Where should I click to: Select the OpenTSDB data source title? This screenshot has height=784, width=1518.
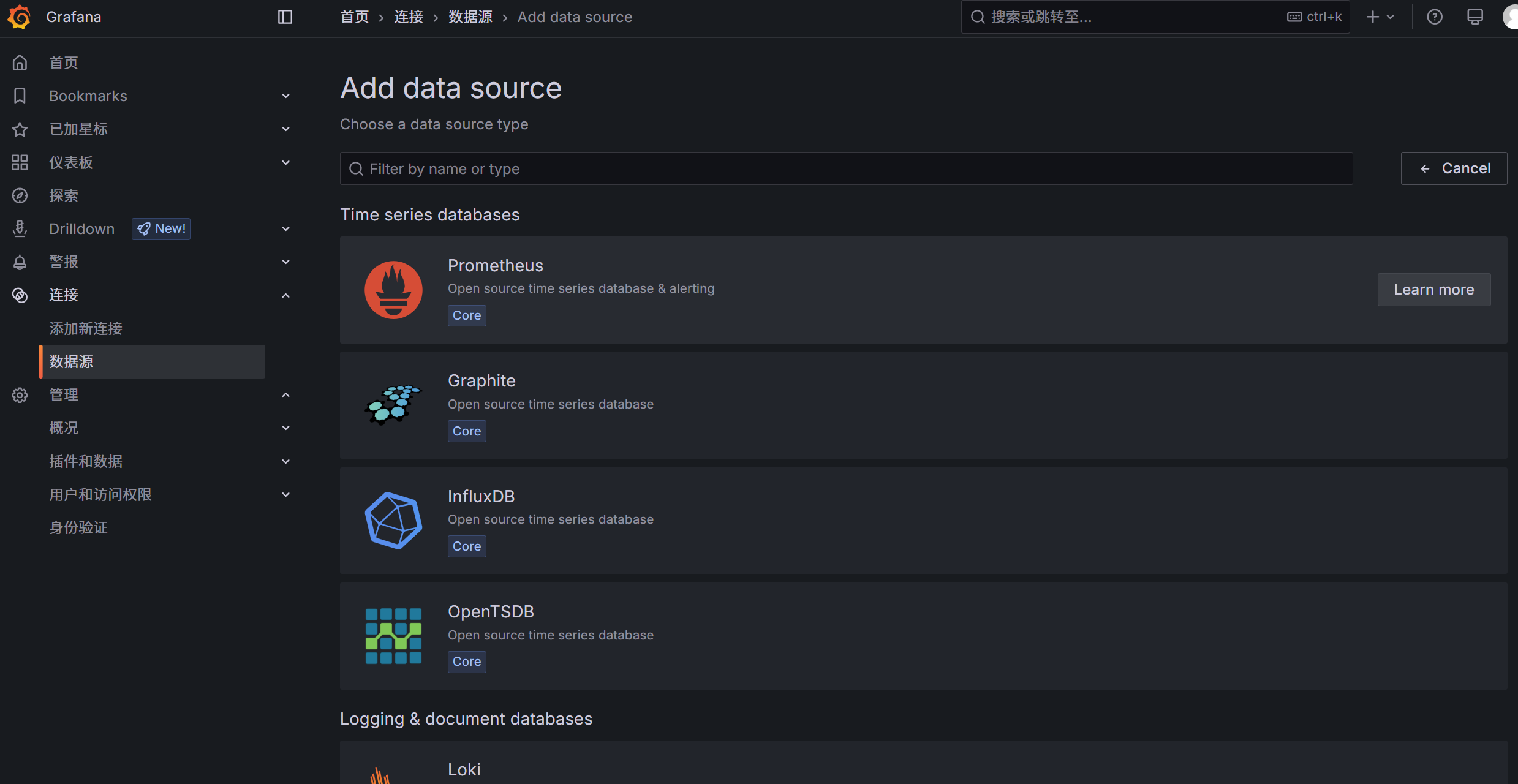pos(491,611)
